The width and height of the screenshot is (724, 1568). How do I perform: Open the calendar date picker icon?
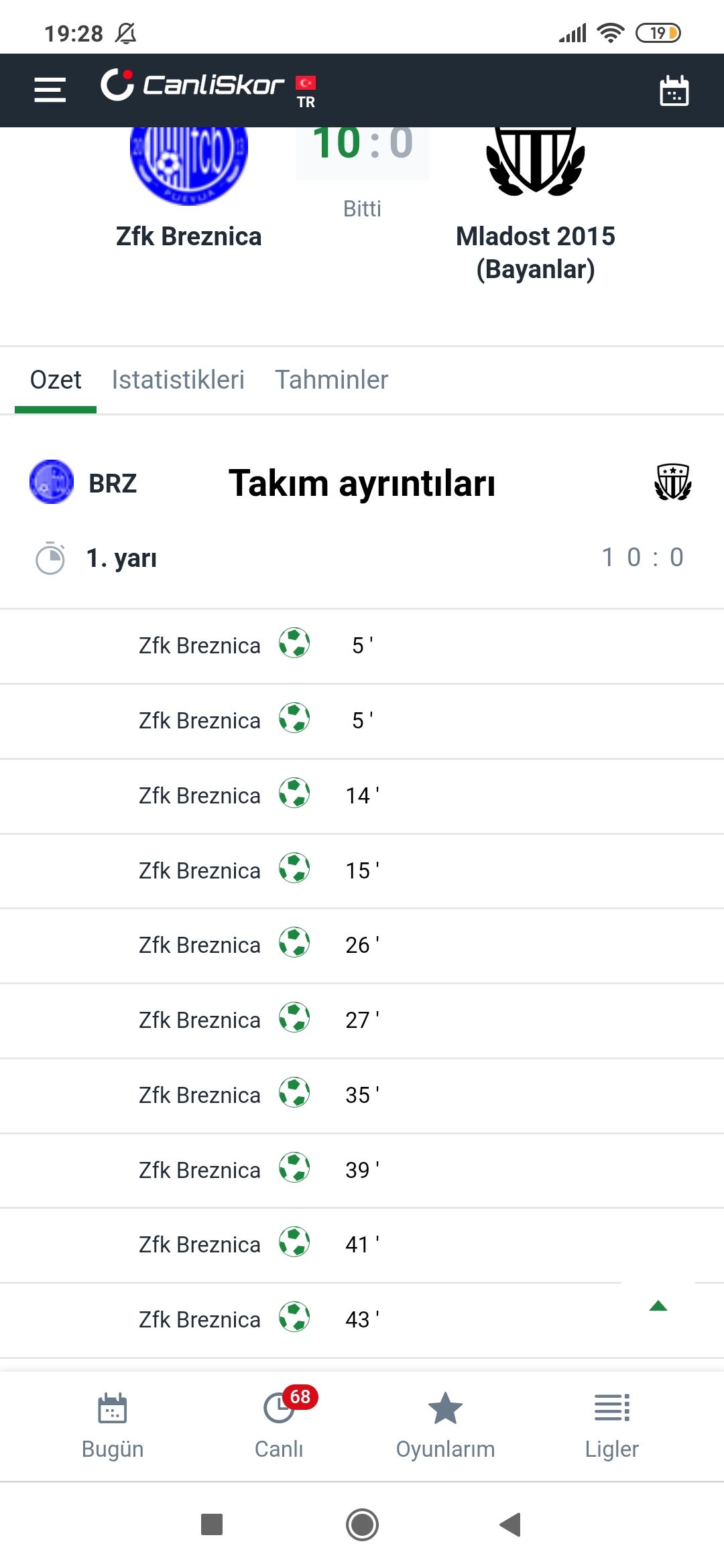674,90
